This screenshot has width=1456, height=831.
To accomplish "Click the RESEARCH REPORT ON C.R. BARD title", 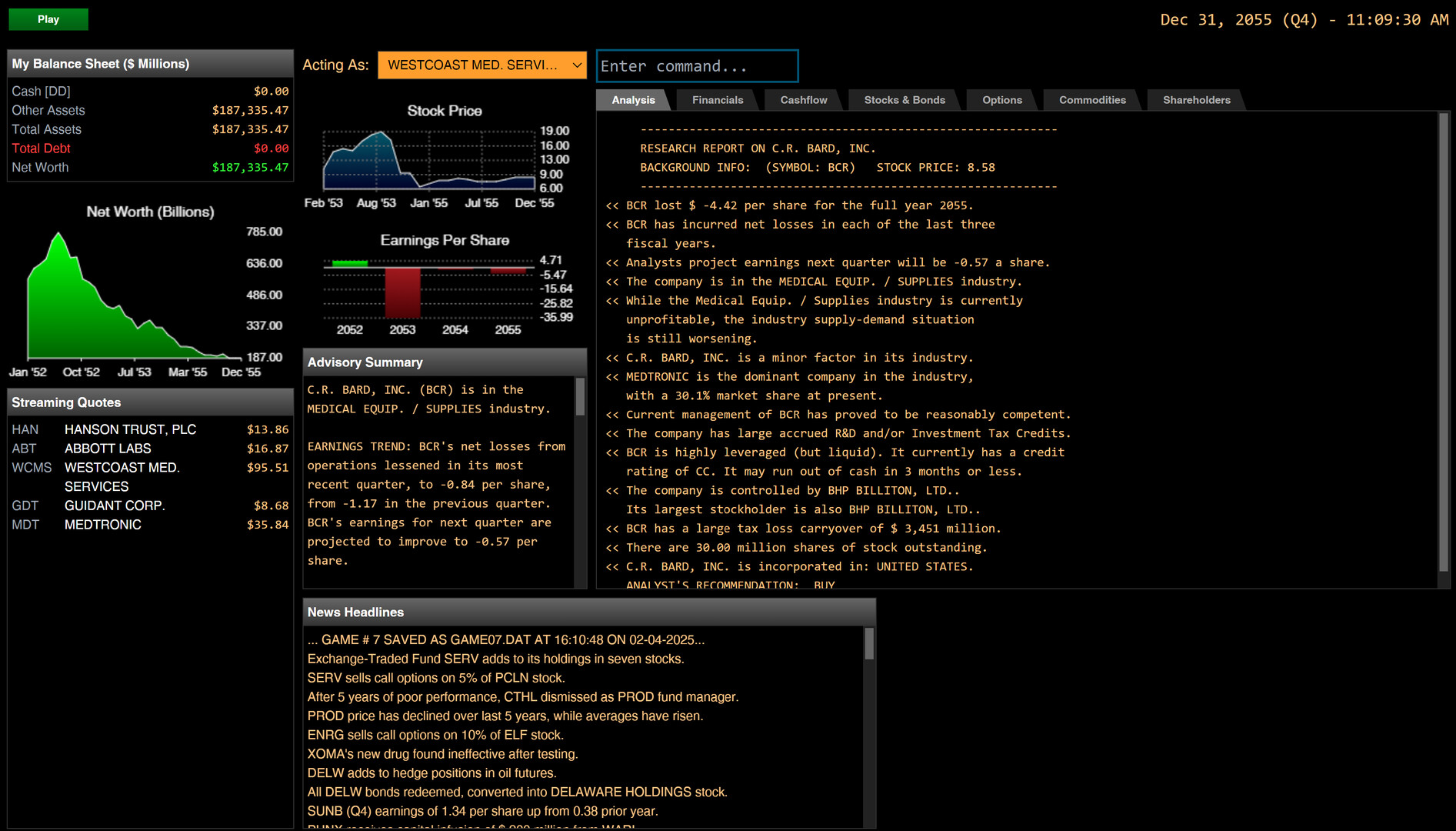I will pos(758,149).
